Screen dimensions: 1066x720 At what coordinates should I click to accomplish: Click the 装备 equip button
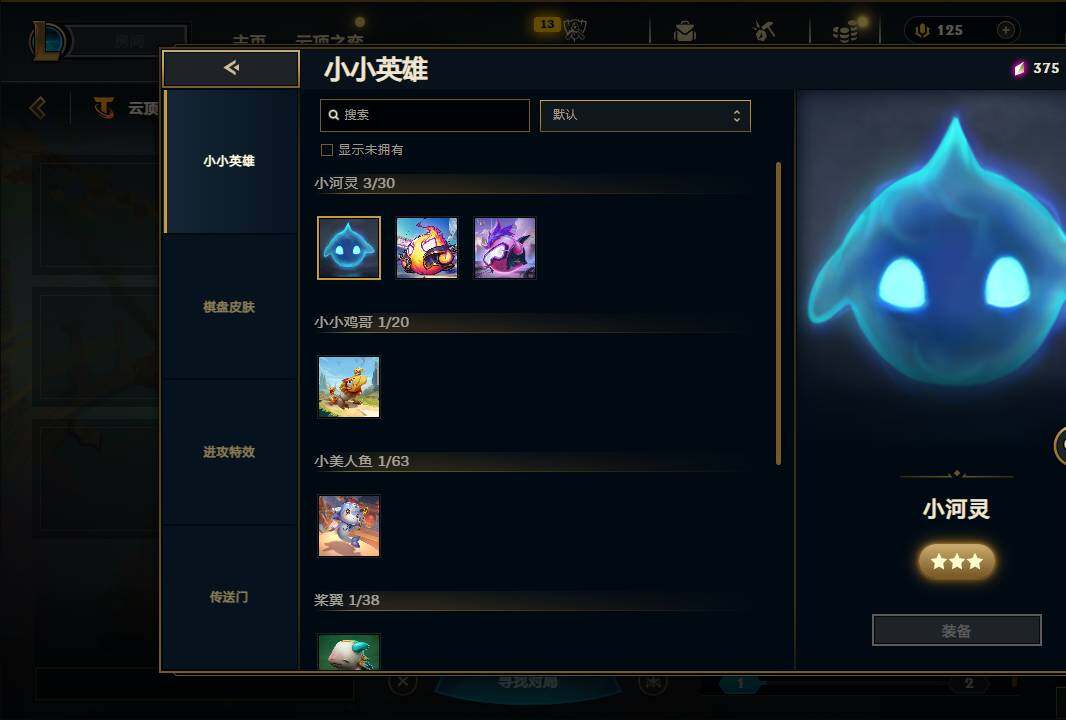click(x=957, y=630)
